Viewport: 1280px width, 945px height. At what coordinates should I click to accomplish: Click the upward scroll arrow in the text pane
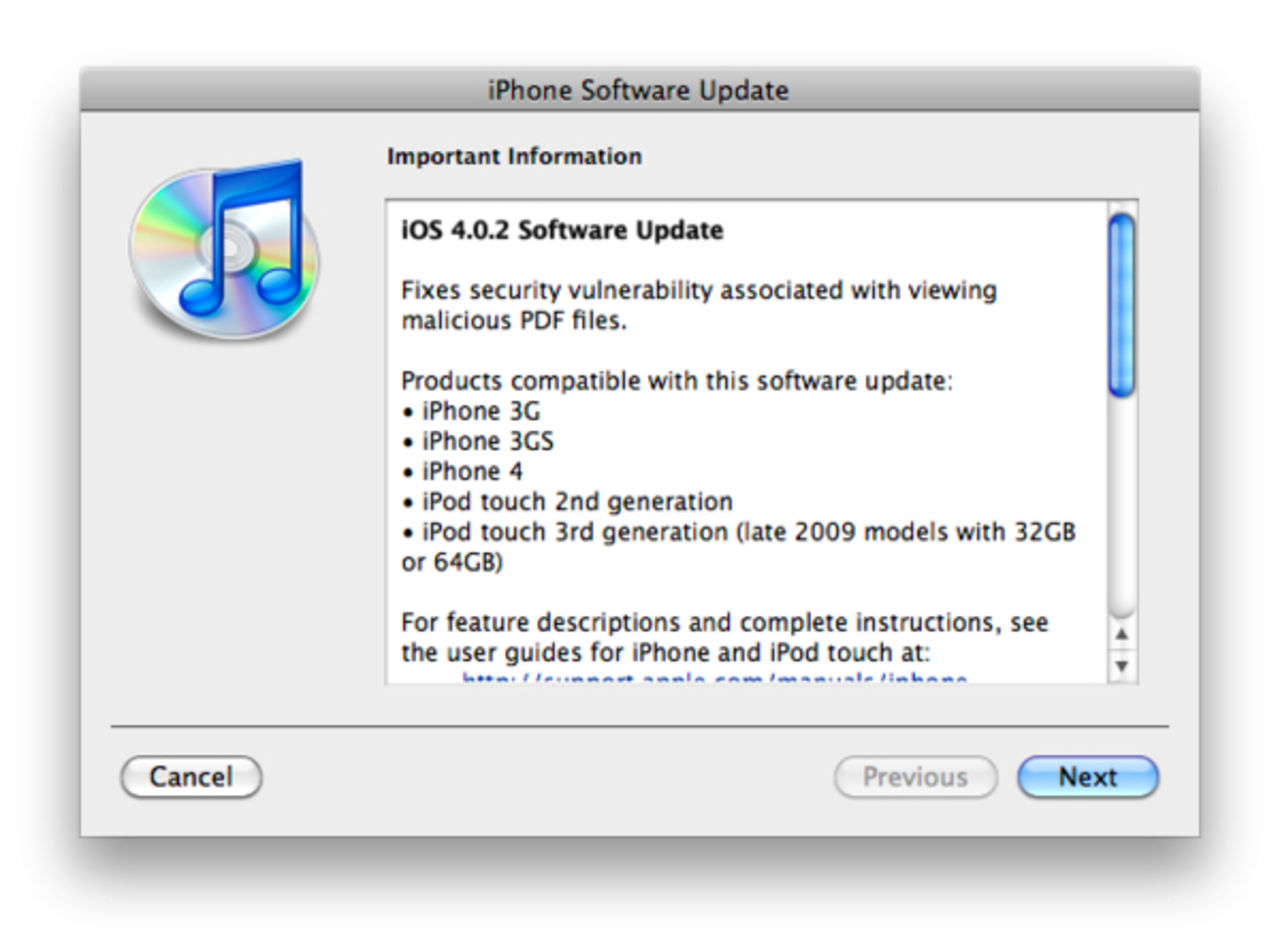point(1122,633)
